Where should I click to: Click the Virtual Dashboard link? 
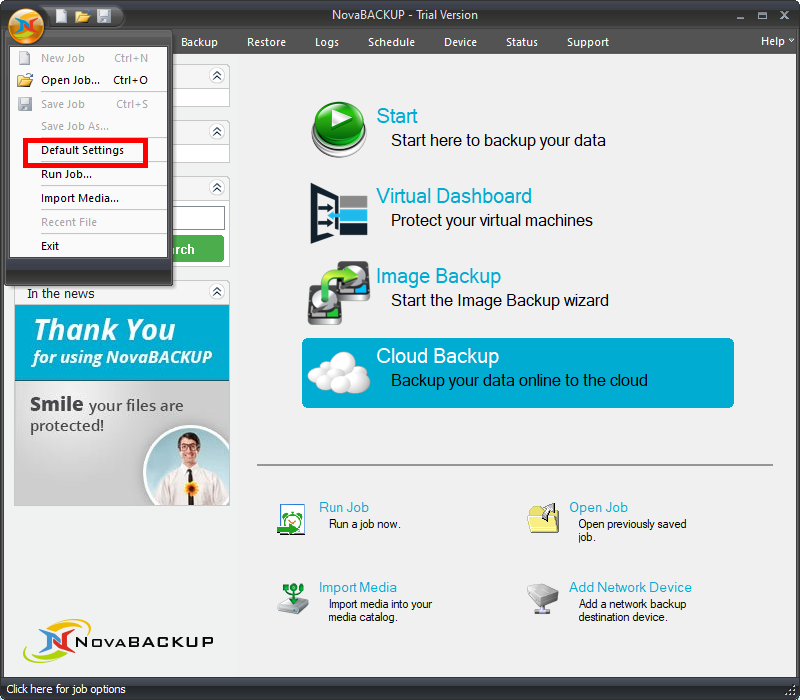pos(453,196)
